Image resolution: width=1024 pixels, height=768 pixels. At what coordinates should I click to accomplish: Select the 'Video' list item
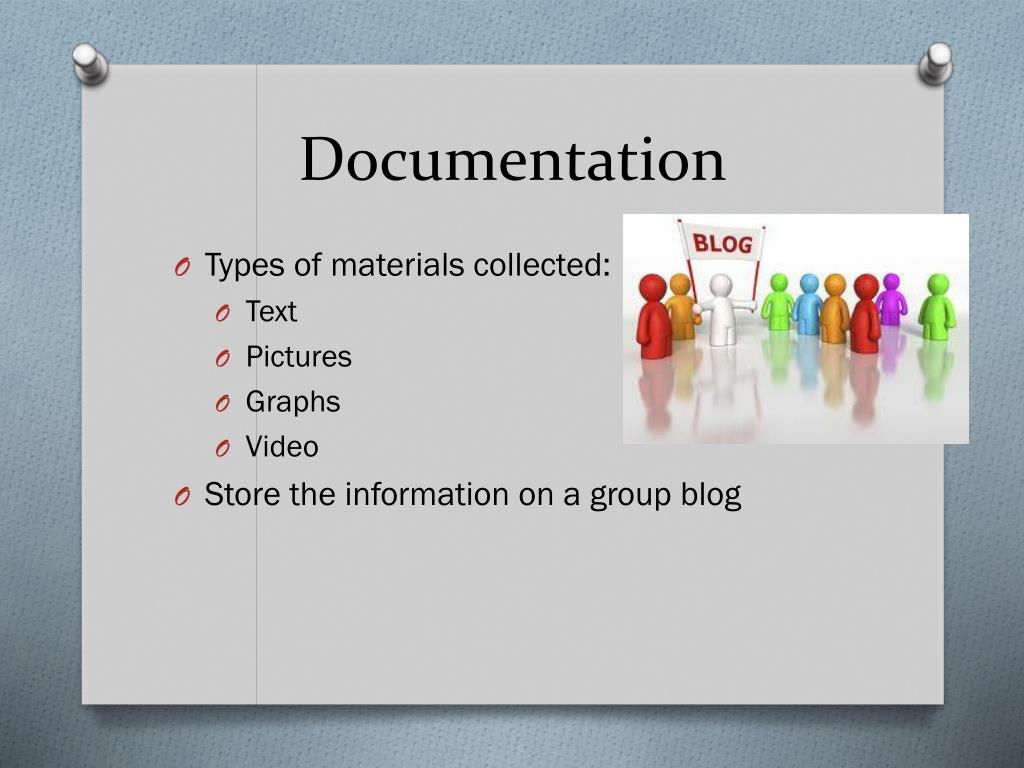point(282,447)
